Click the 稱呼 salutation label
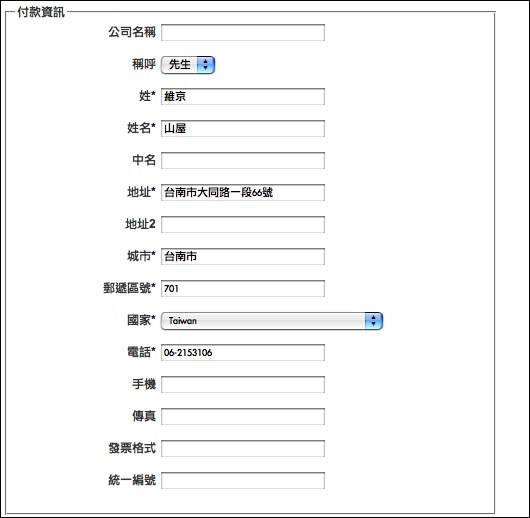Screen dimensions: 530x518 144,64
